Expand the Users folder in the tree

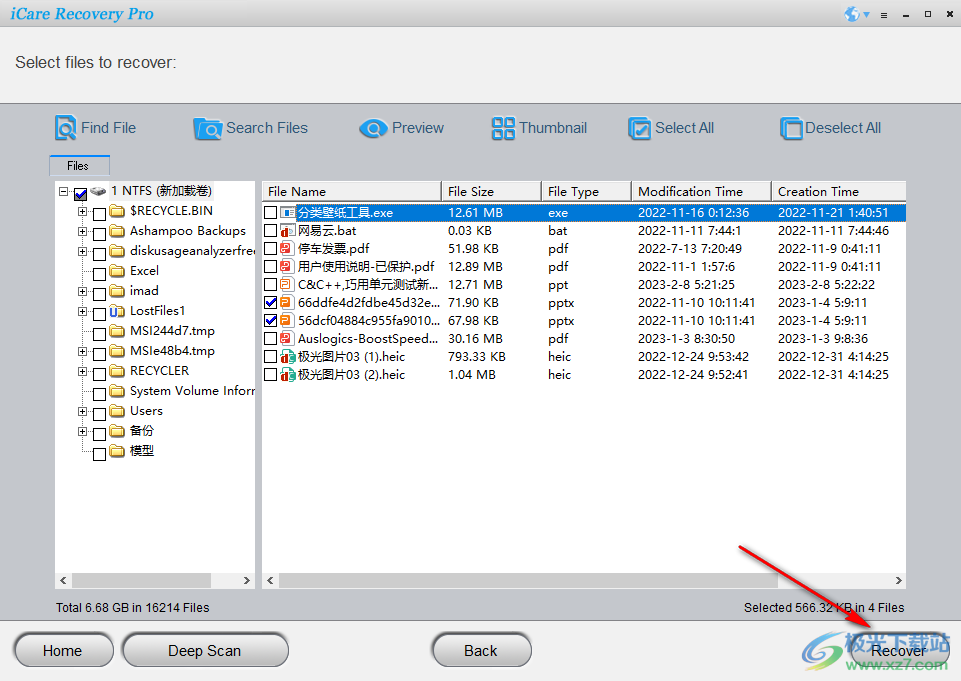pos(83,410)
